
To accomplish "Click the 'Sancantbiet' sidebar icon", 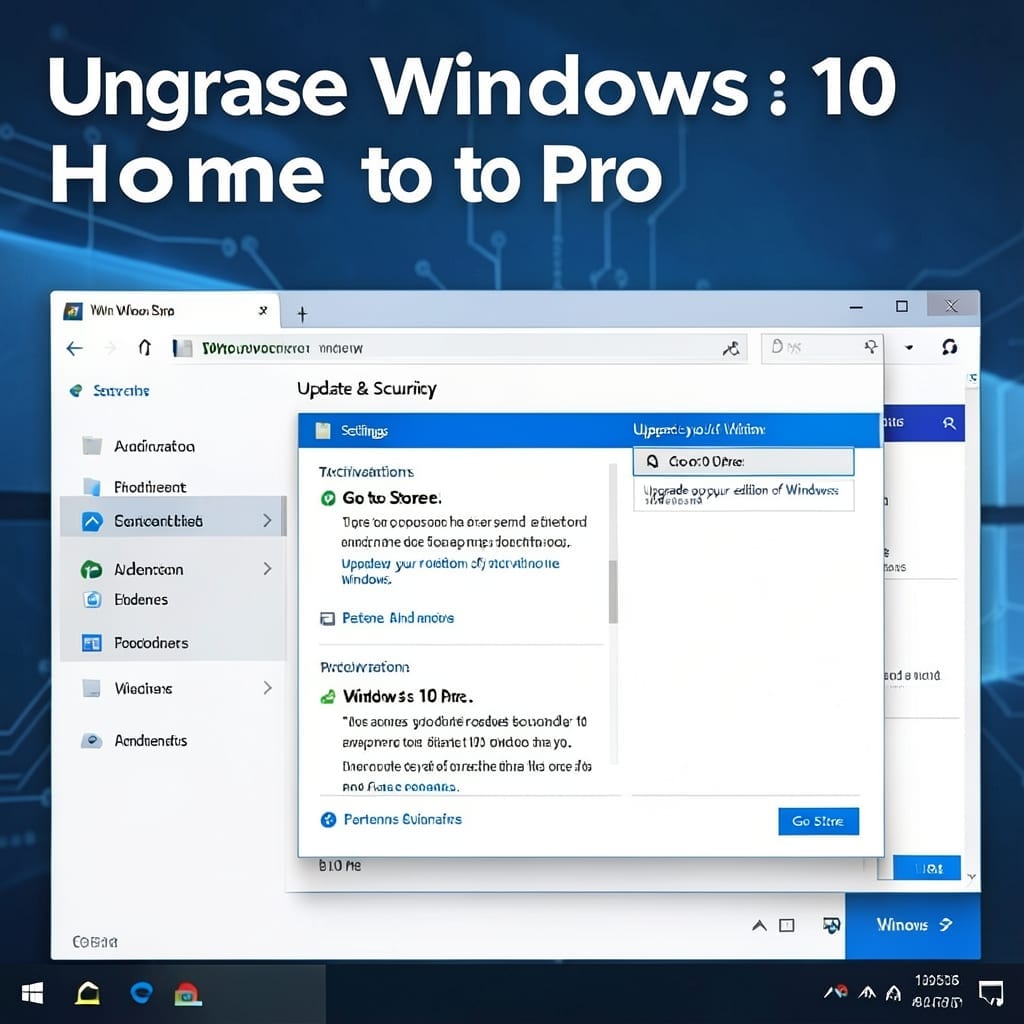I will point(92,521).
